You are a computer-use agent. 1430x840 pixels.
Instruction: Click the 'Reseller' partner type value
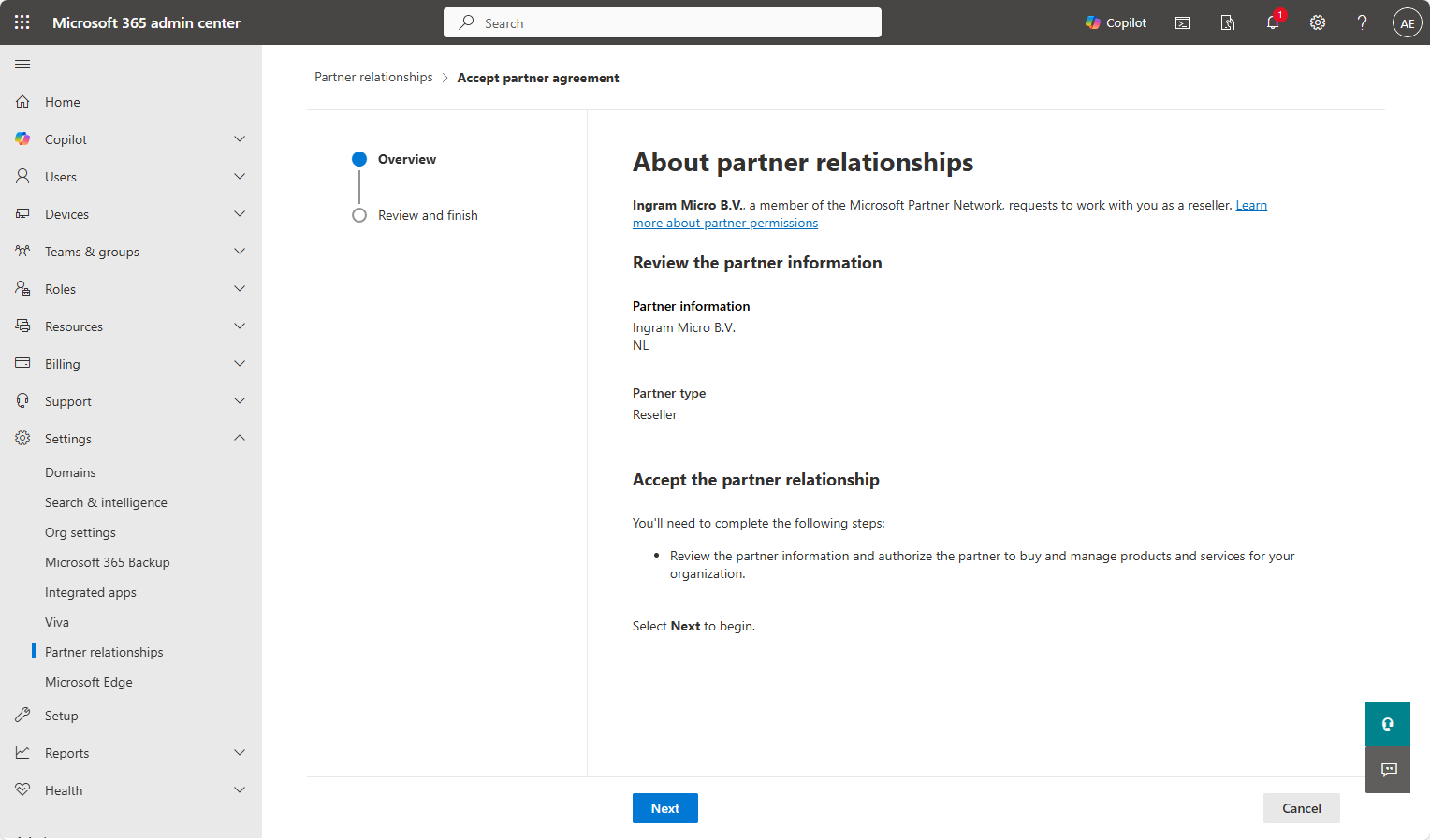(655, 414)
